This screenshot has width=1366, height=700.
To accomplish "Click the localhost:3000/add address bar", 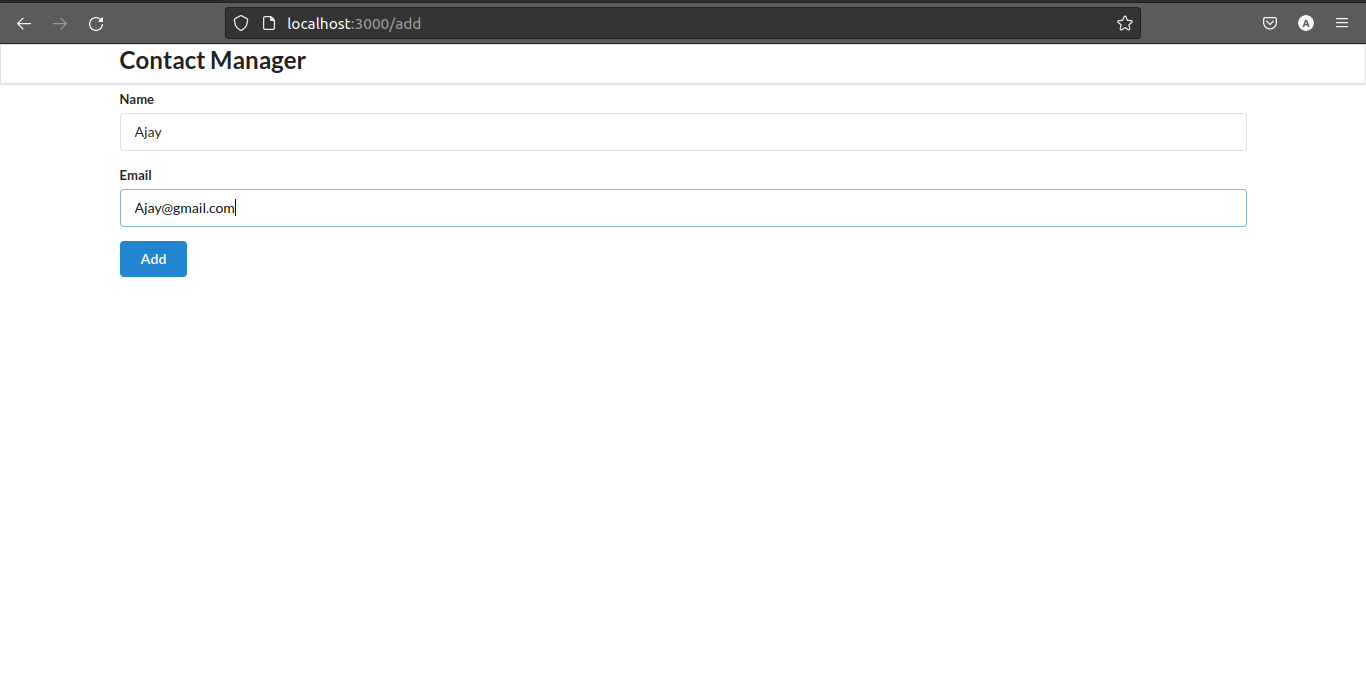I will pyautogui.click(x=683, y=23).
